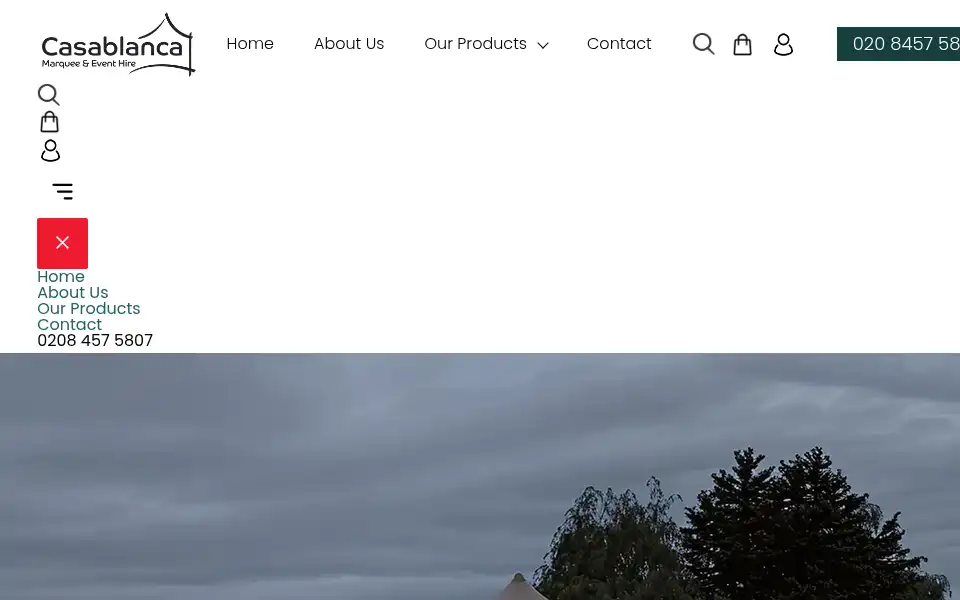
Task: Call the 020 8457 phone button
Action: click(898, 44)
